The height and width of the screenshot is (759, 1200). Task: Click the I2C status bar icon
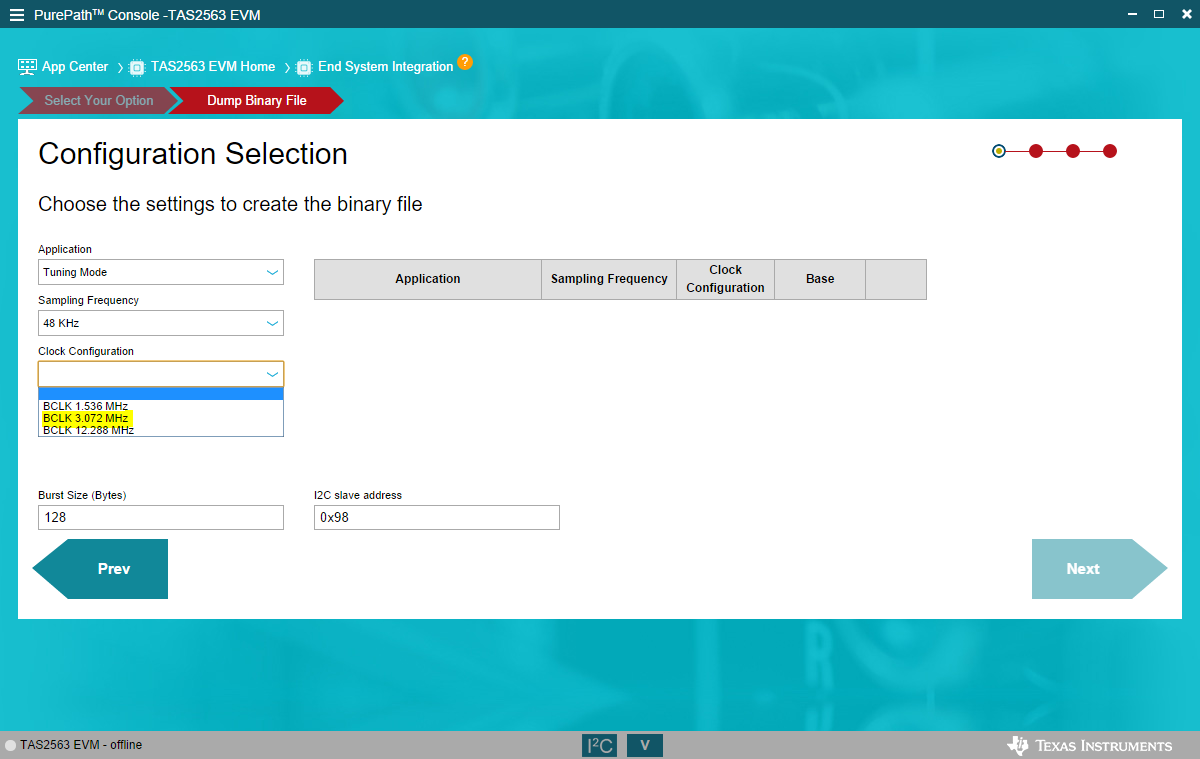599,745
